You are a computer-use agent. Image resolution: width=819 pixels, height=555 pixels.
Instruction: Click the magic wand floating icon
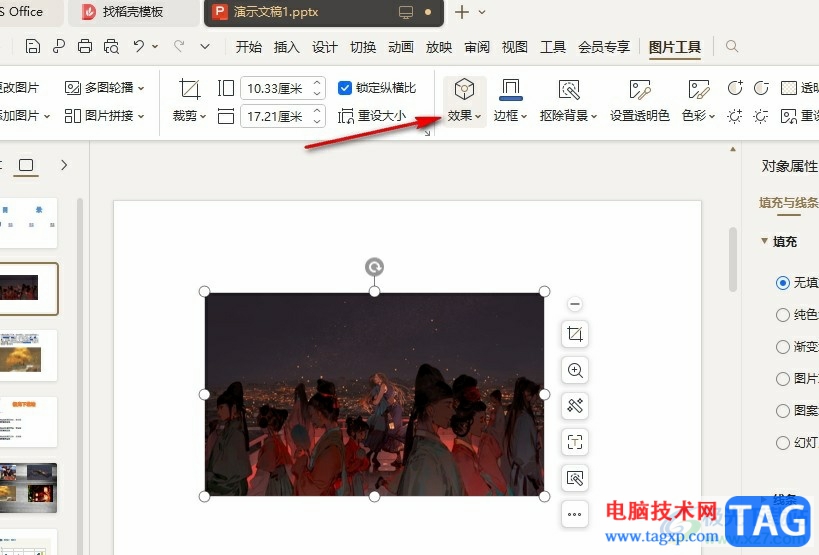[x=575, y=406]
